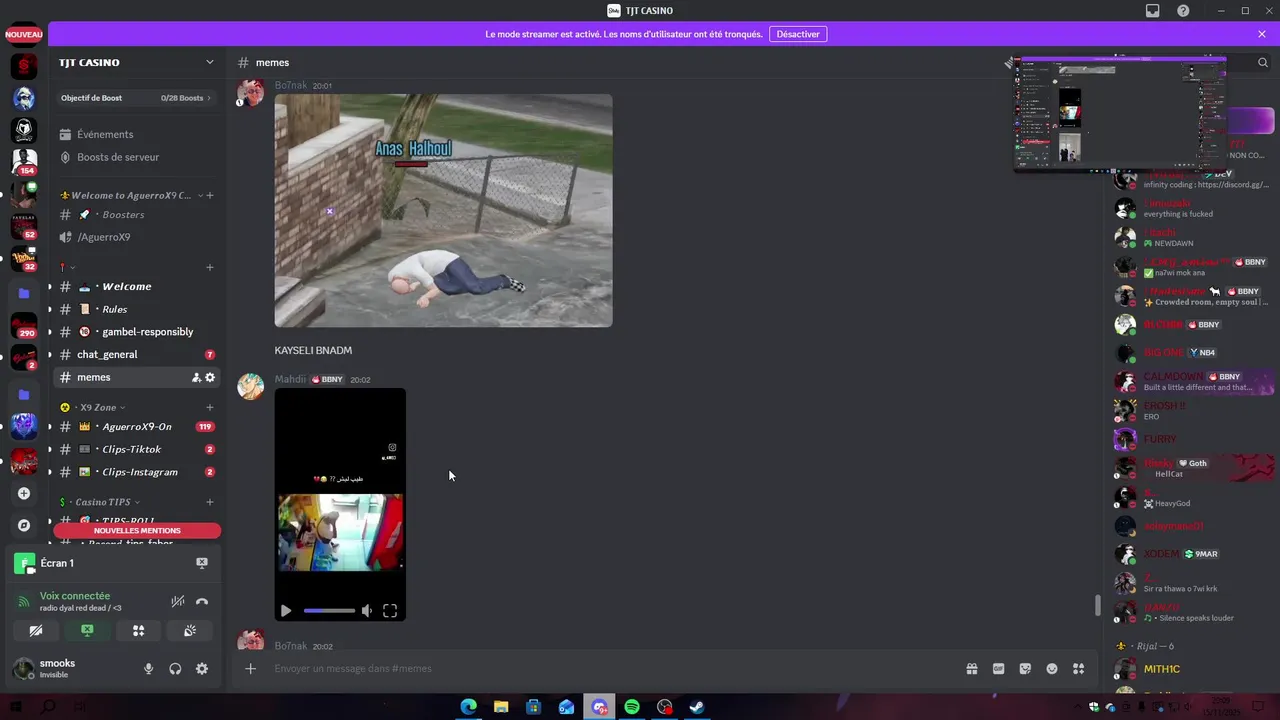Stop screen sharing next to Écran 1
The height and width of the screenshot is (720, 1280).
click(202, 563)
